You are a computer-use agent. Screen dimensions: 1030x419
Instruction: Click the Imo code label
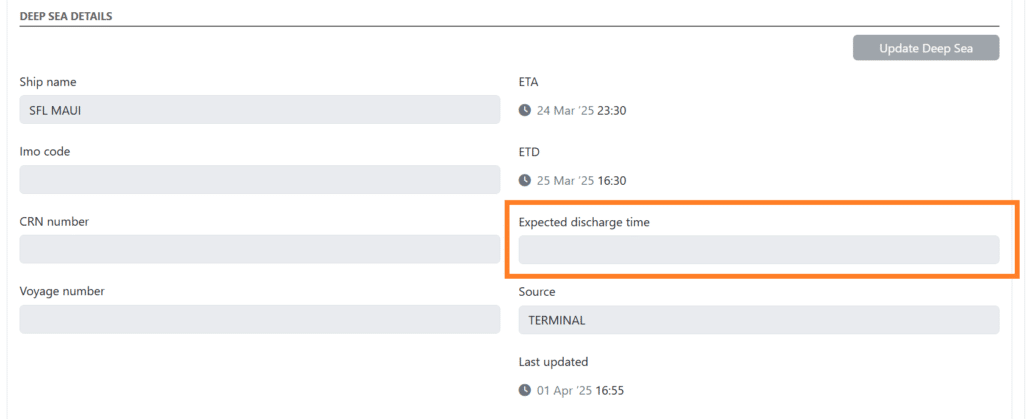coord(45,152)
